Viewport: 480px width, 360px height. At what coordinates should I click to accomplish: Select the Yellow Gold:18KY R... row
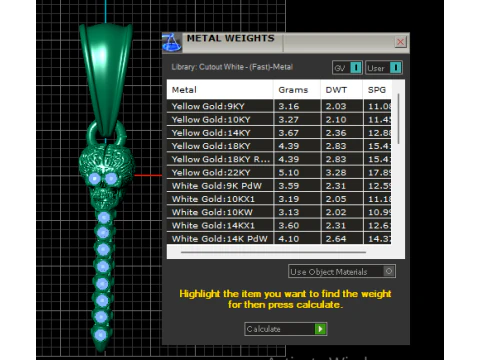(x=279, y=159)
